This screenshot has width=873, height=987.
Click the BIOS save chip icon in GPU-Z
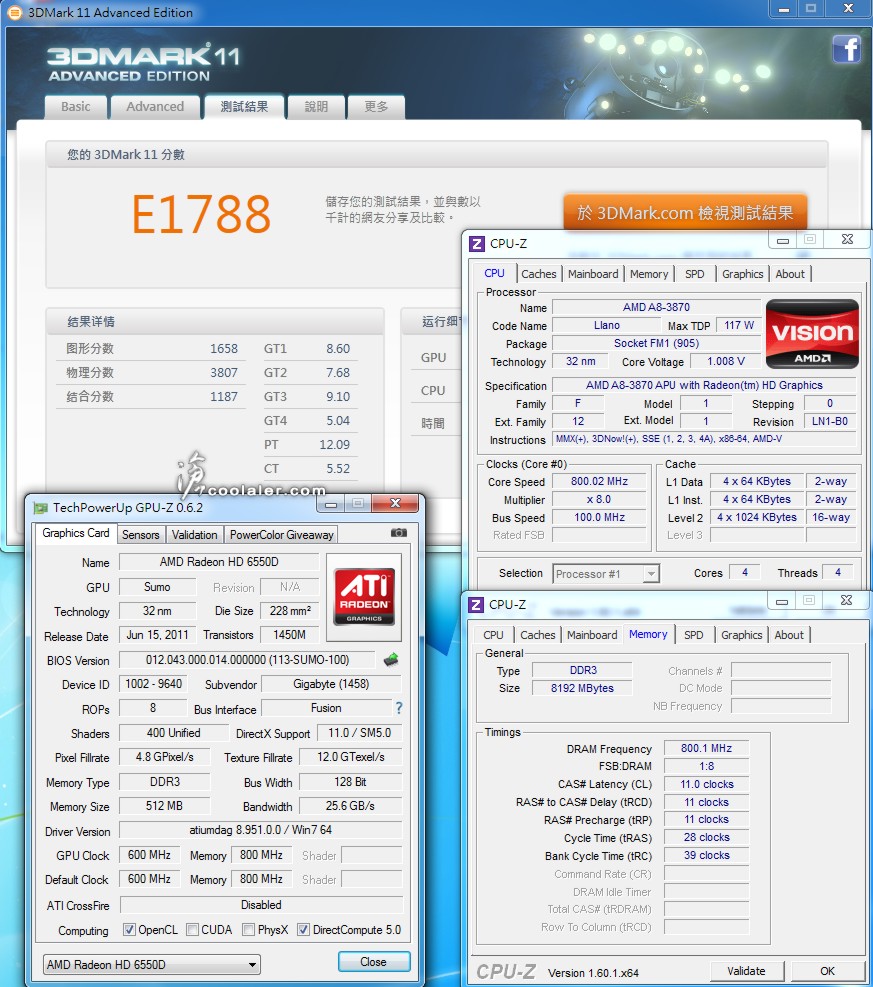[x=391, y=660]
